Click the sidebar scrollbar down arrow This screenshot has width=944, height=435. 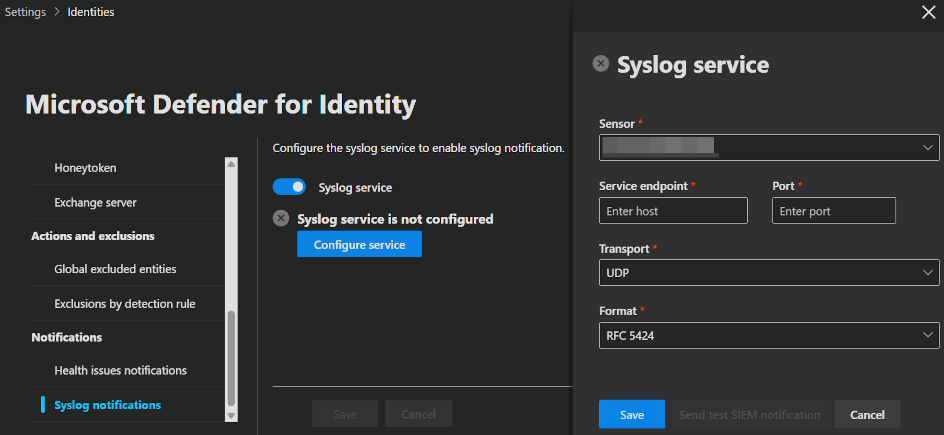pyautogui.click(x=232, y=414)
